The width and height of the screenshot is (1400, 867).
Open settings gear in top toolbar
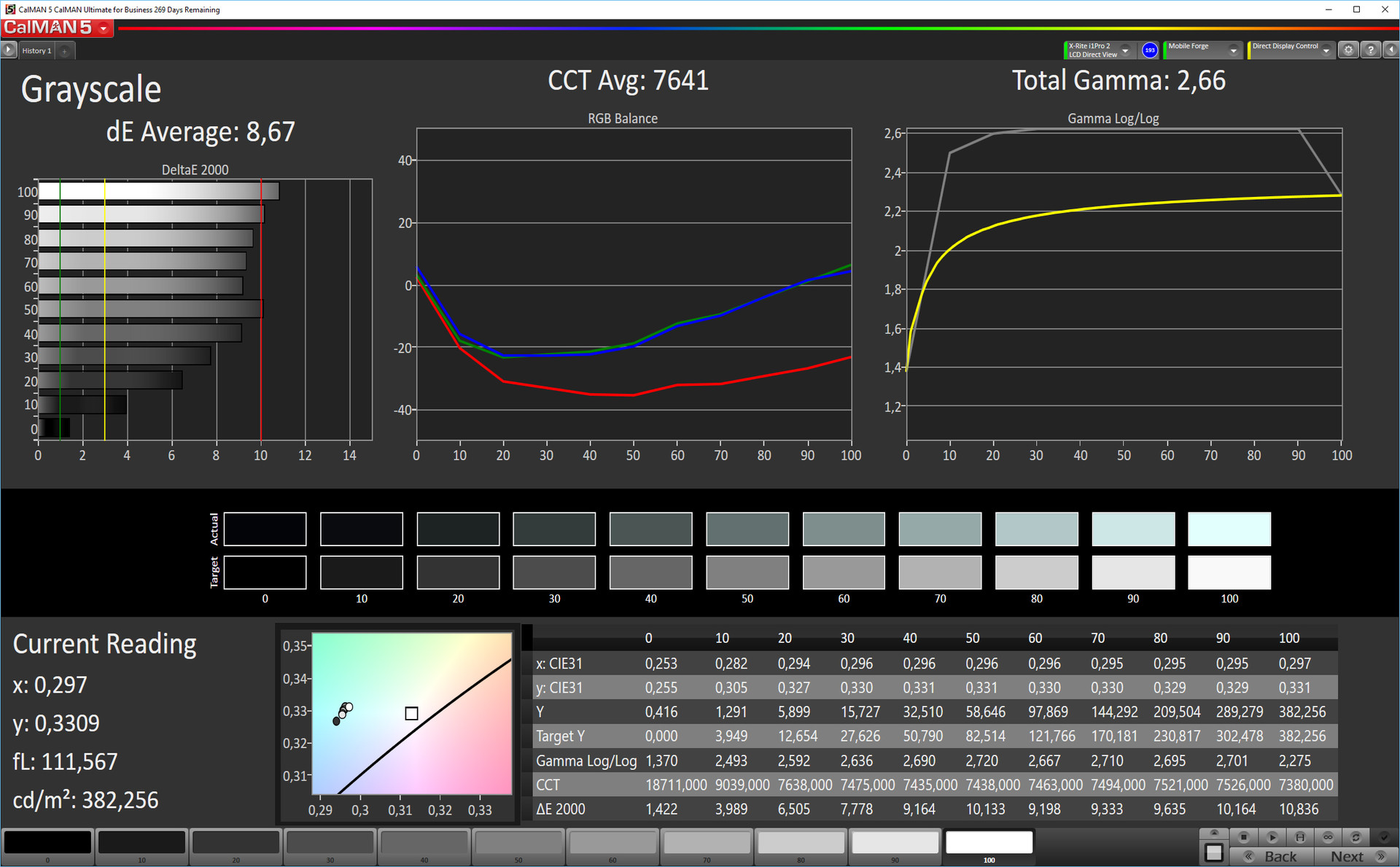(x=1348, y=50)
